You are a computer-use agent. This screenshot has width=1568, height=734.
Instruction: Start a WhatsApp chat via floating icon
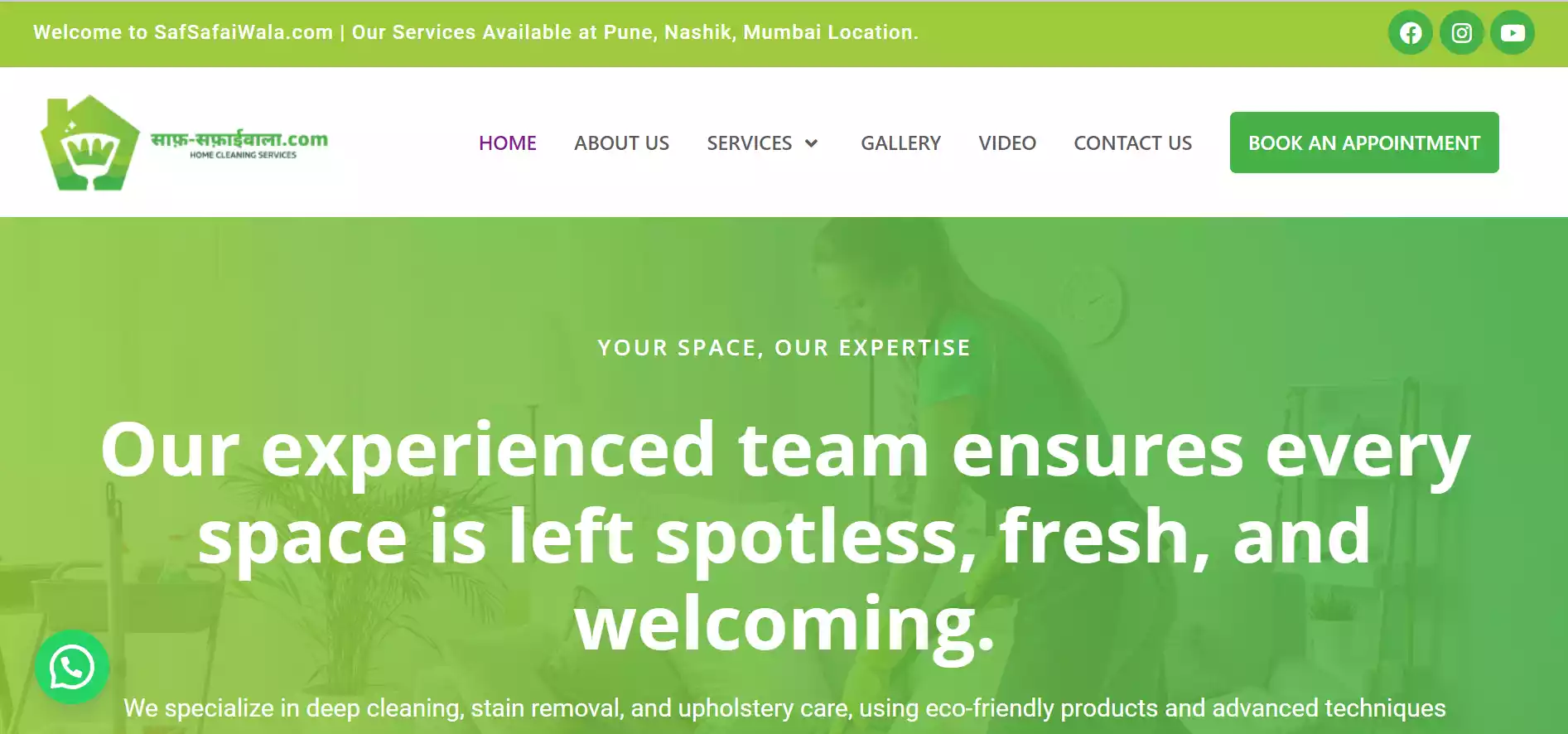[72, 668]
